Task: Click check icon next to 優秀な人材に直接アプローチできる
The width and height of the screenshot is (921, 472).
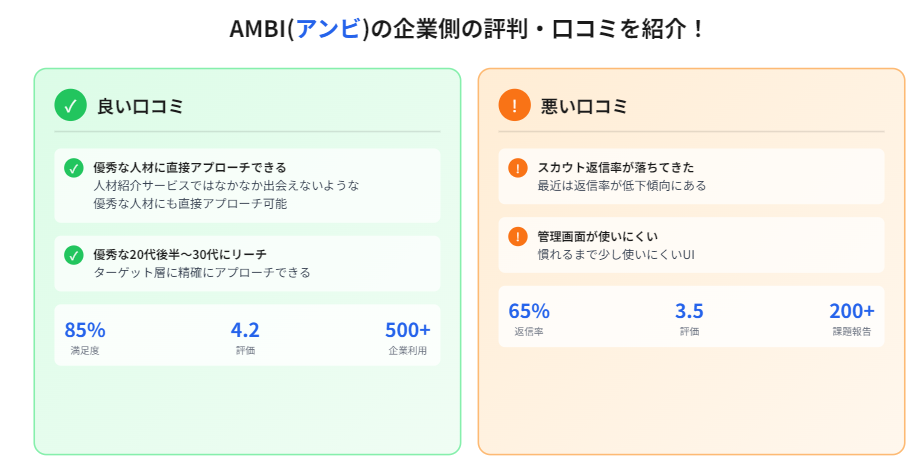Action: coord(73,167)
